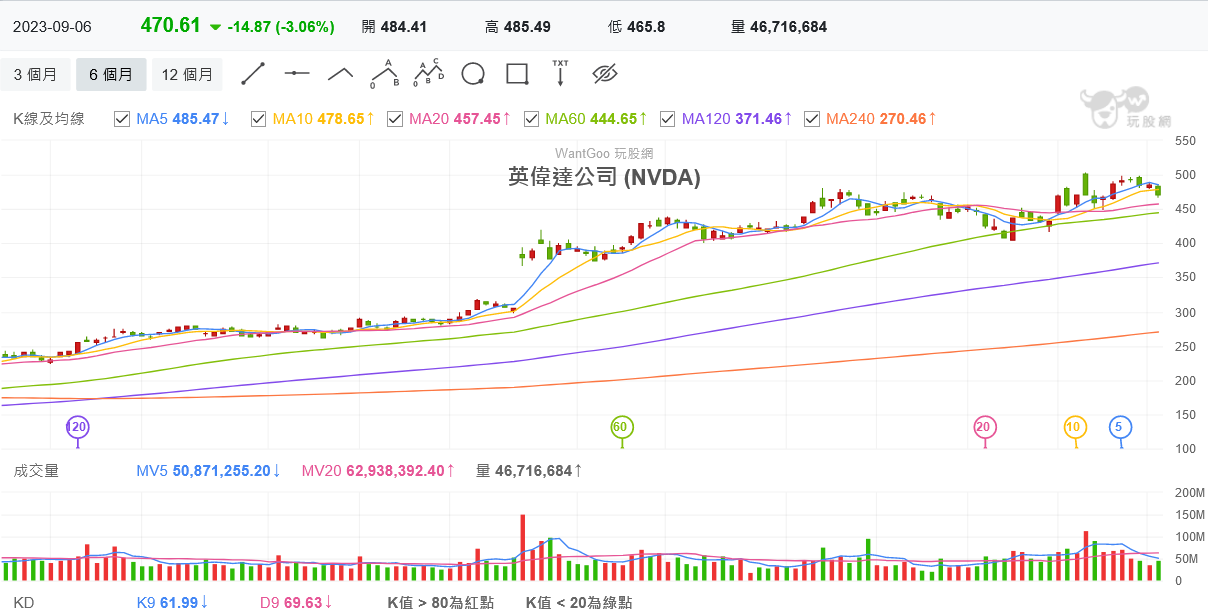1208x609 pixels.
Task: Click the current price 470.61
Action: click(x=171, y=26)
